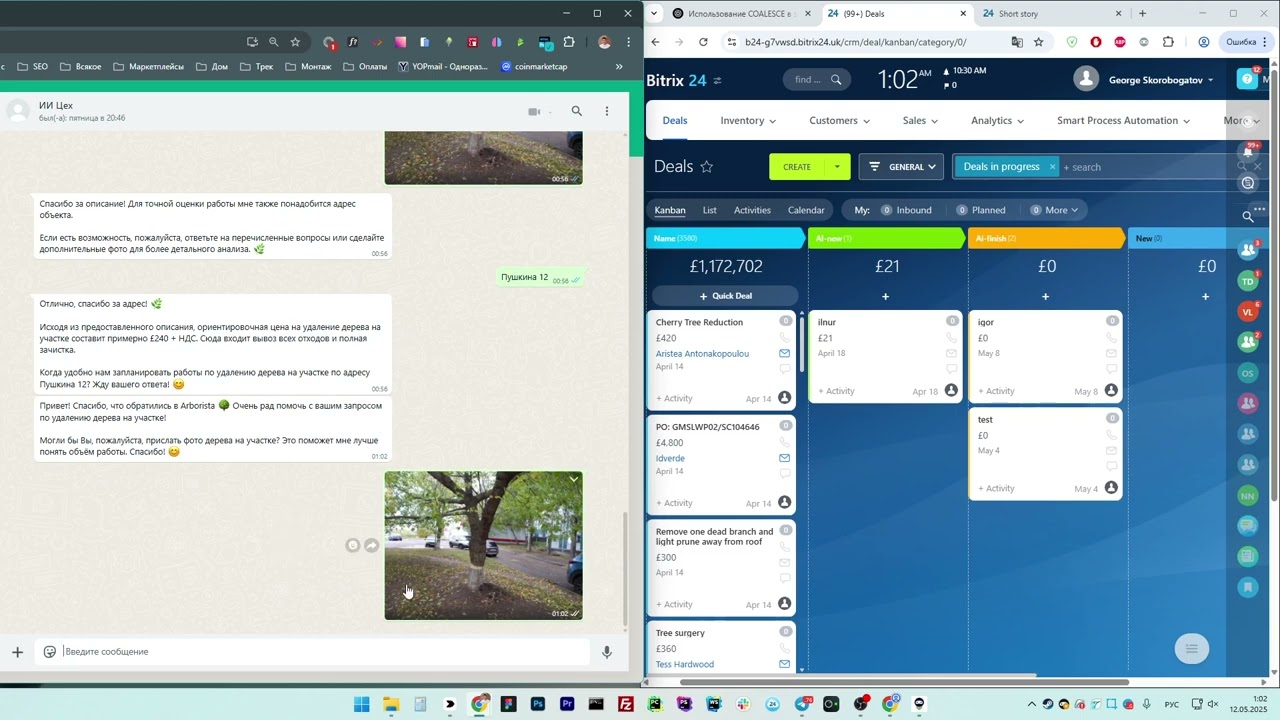Image resolution: width=1280 pixels, height=720 pixels.
Task: Open the Маркетплейсы bookmarks folder
Action: [x=148, y=67]
